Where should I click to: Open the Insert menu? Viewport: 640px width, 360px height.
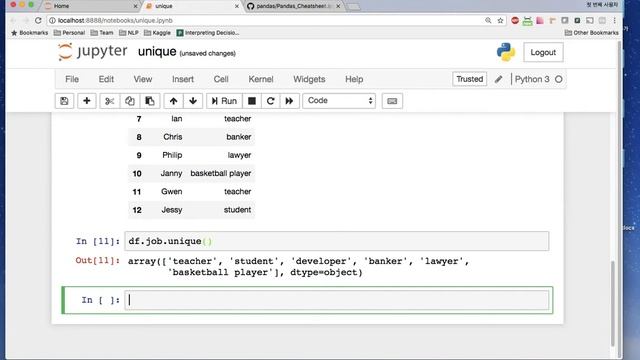(x=183, y=79)
